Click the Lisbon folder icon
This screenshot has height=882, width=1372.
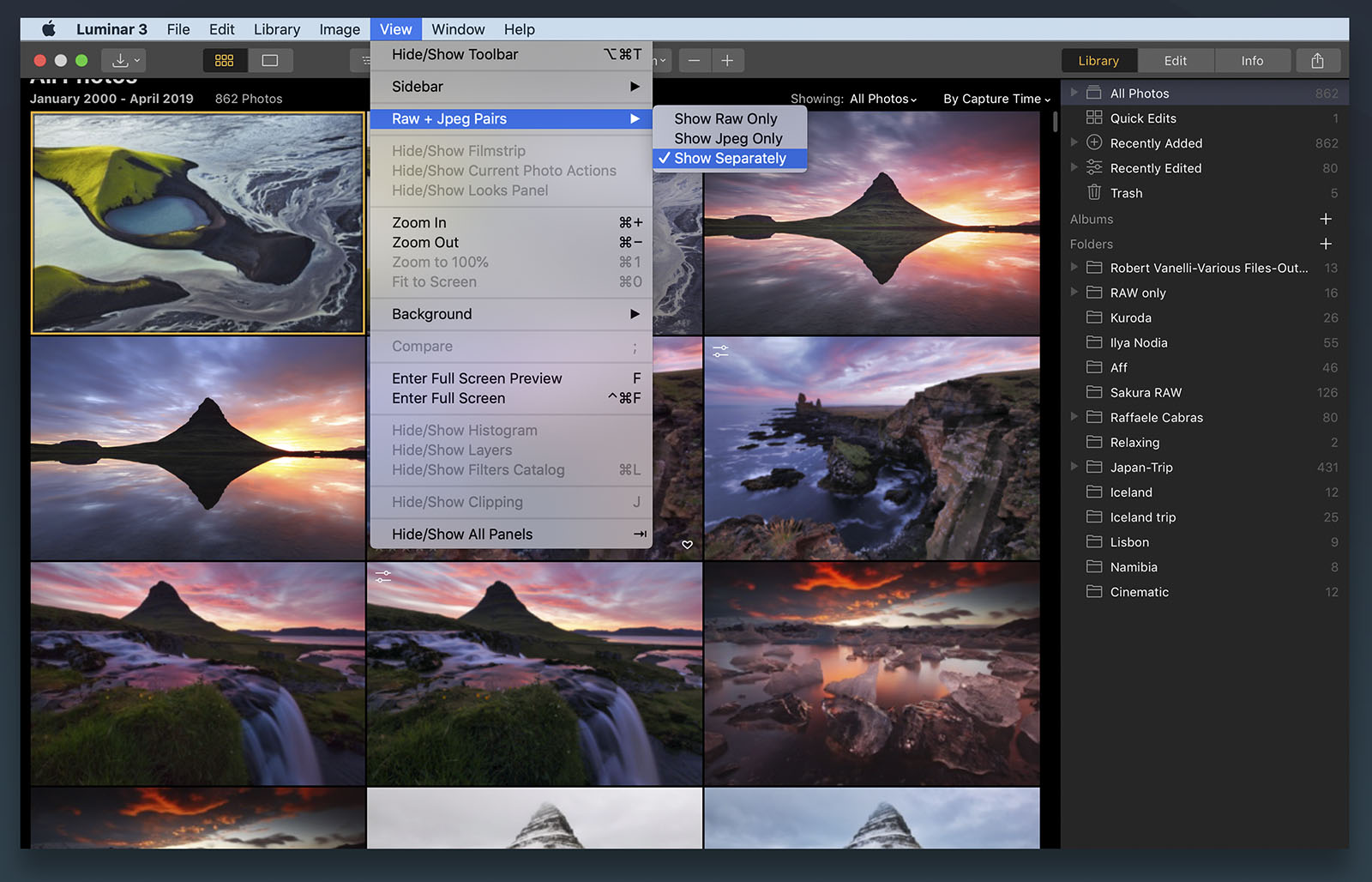[x=1094, y=541]
